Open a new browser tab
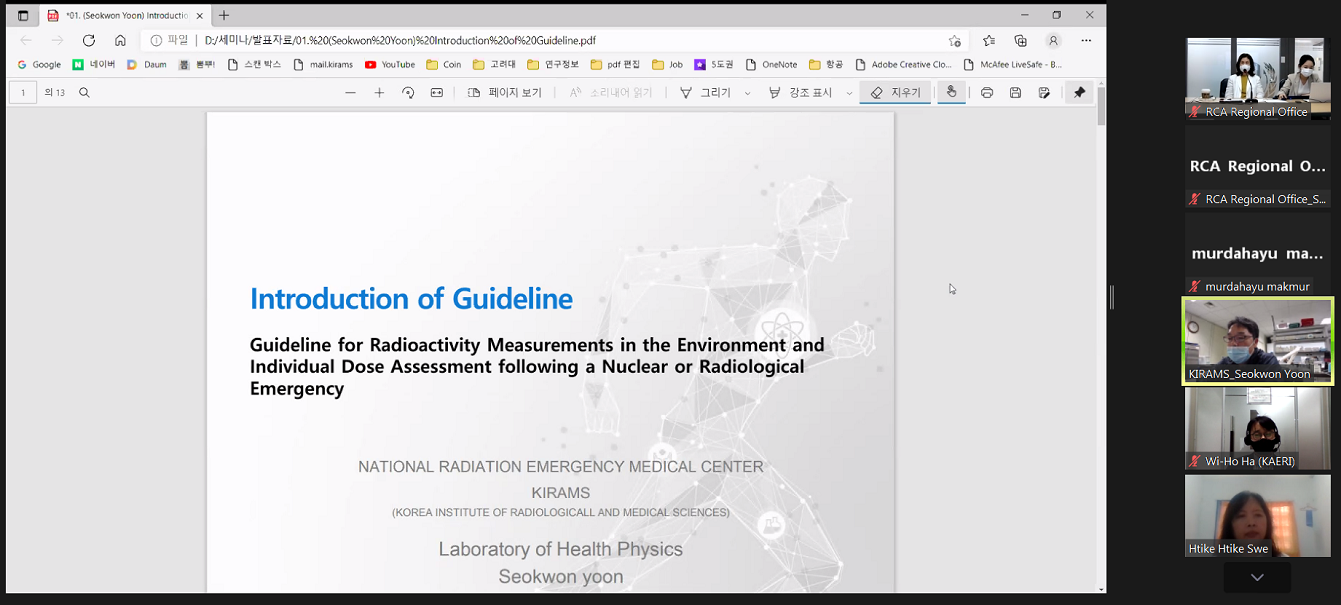Screen dimensions: 1341x605 tap(224, 15)
